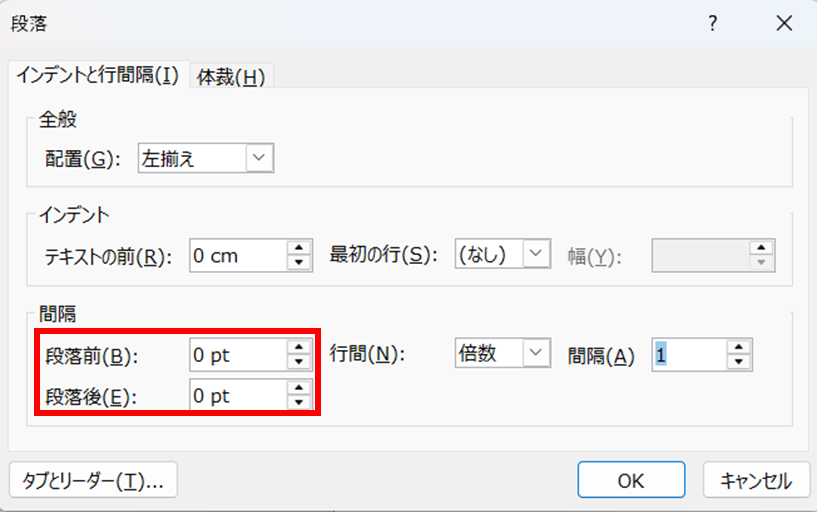Image resolution: width=817 pixels, height=512 pixels.
Task: Expand the 最初の行 dropdown
Action: point(538,254)
